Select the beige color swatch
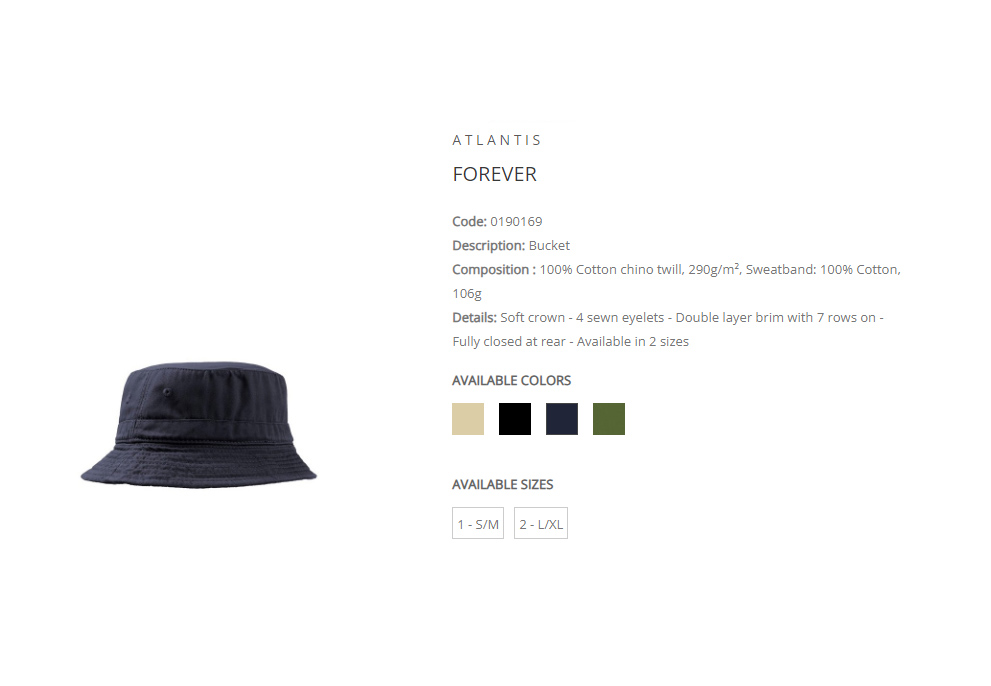 point(468,419)
